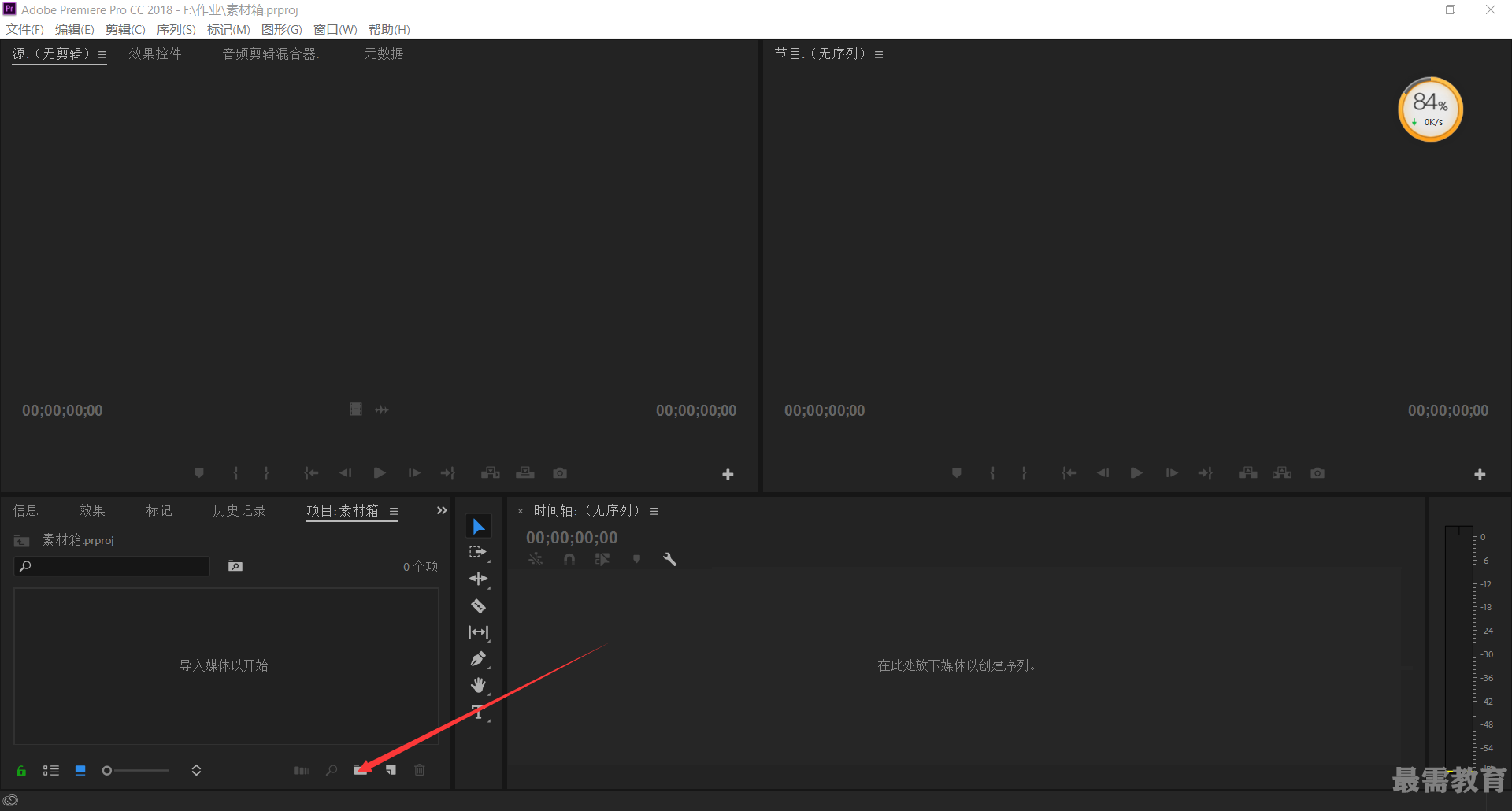1512x811 pixels.
Task: Switch to 音频剪辑混合器 tab
Action: pyautogui.click(x=271, y=54)
